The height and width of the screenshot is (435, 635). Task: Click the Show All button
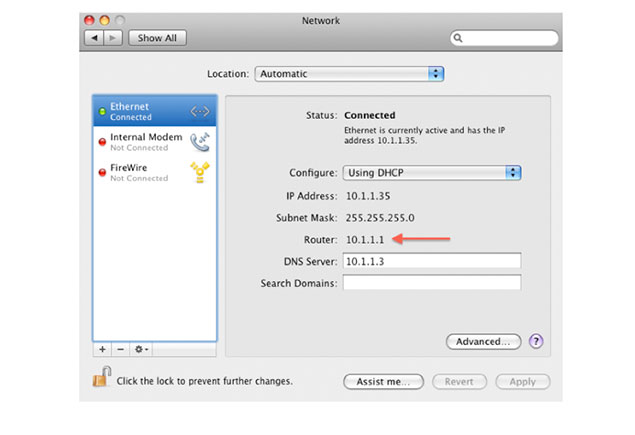[x=157, y=38]
